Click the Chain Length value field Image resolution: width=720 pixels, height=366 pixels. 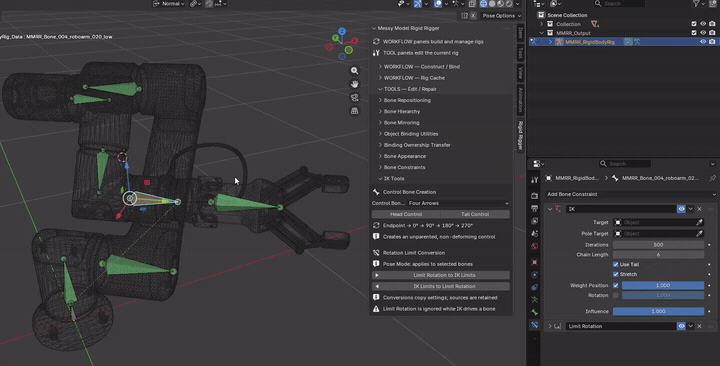click(x=658, y=254)
